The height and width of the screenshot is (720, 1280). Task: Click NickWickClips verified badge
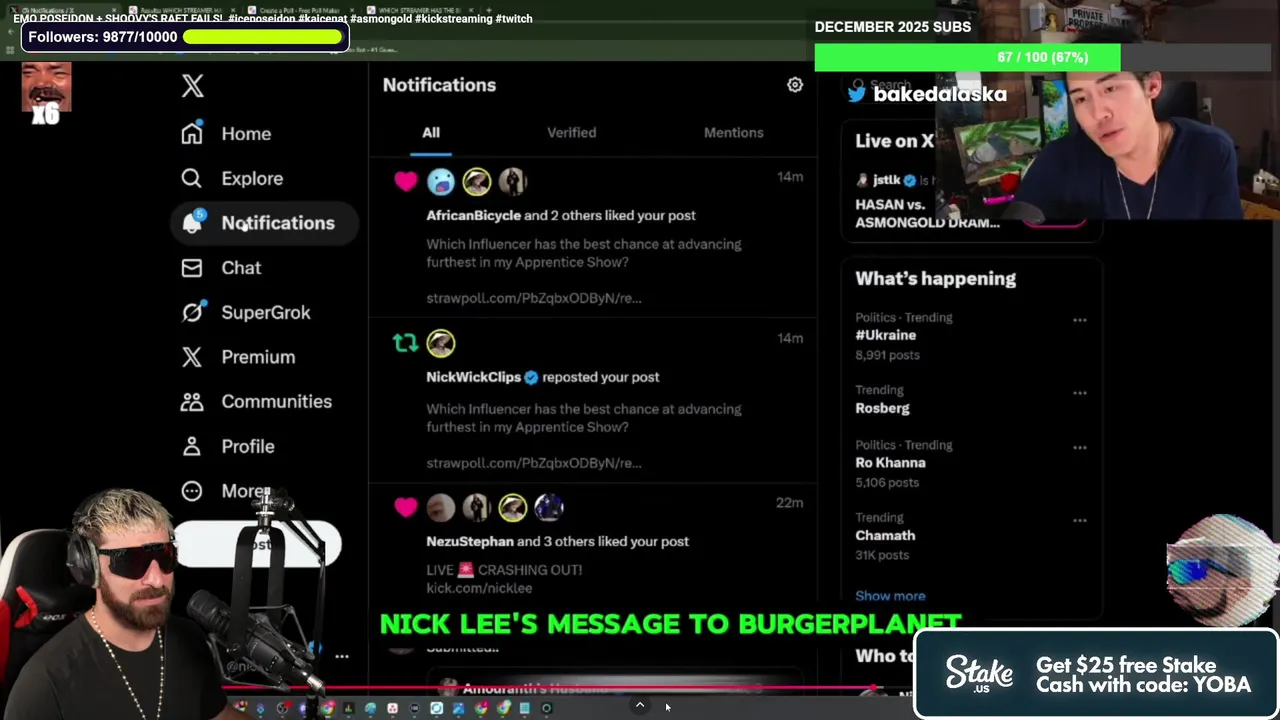(531, 377)
